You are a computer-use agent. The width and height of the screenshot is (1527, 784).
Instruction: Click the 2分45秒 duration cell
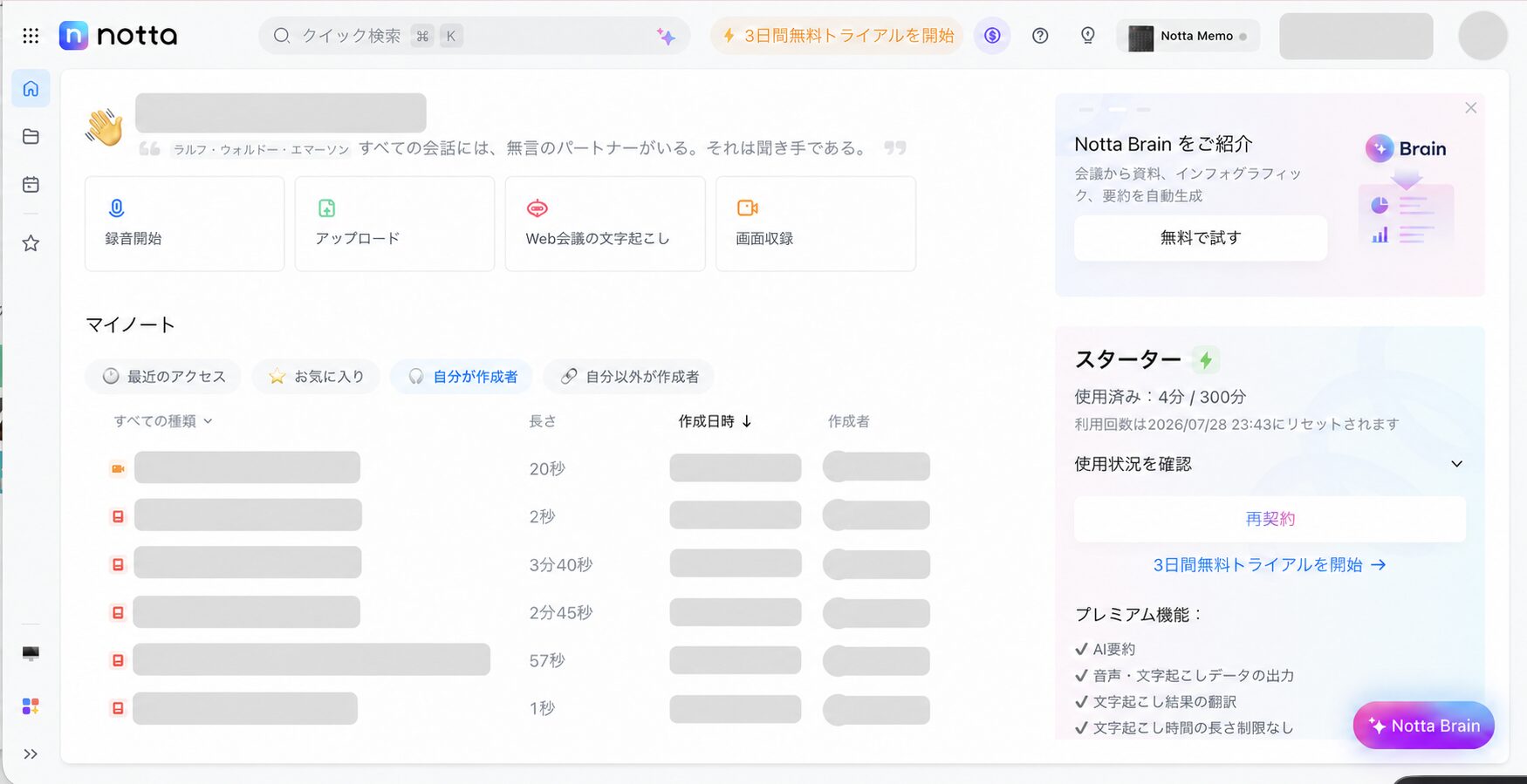(x=561, y=613)
